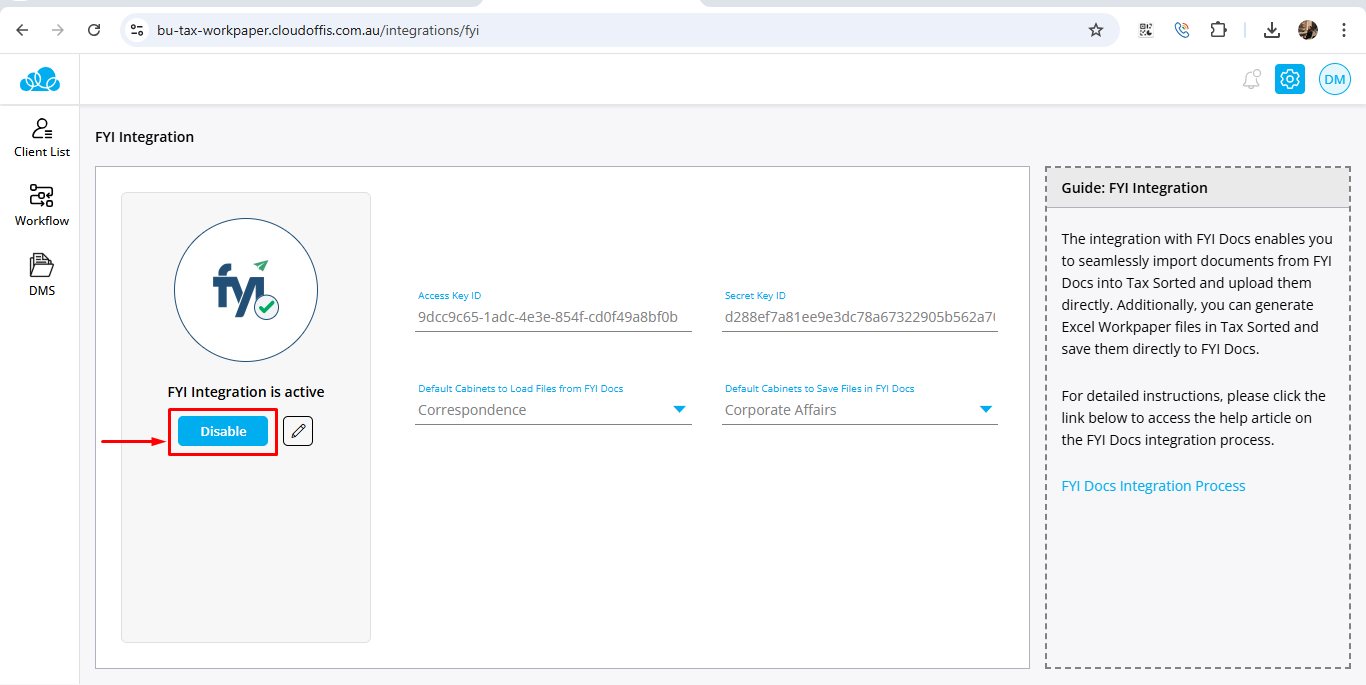Click the FYI Integration page heading
This screenshot has width=1366, height=685.
click(x=145, y=137)
